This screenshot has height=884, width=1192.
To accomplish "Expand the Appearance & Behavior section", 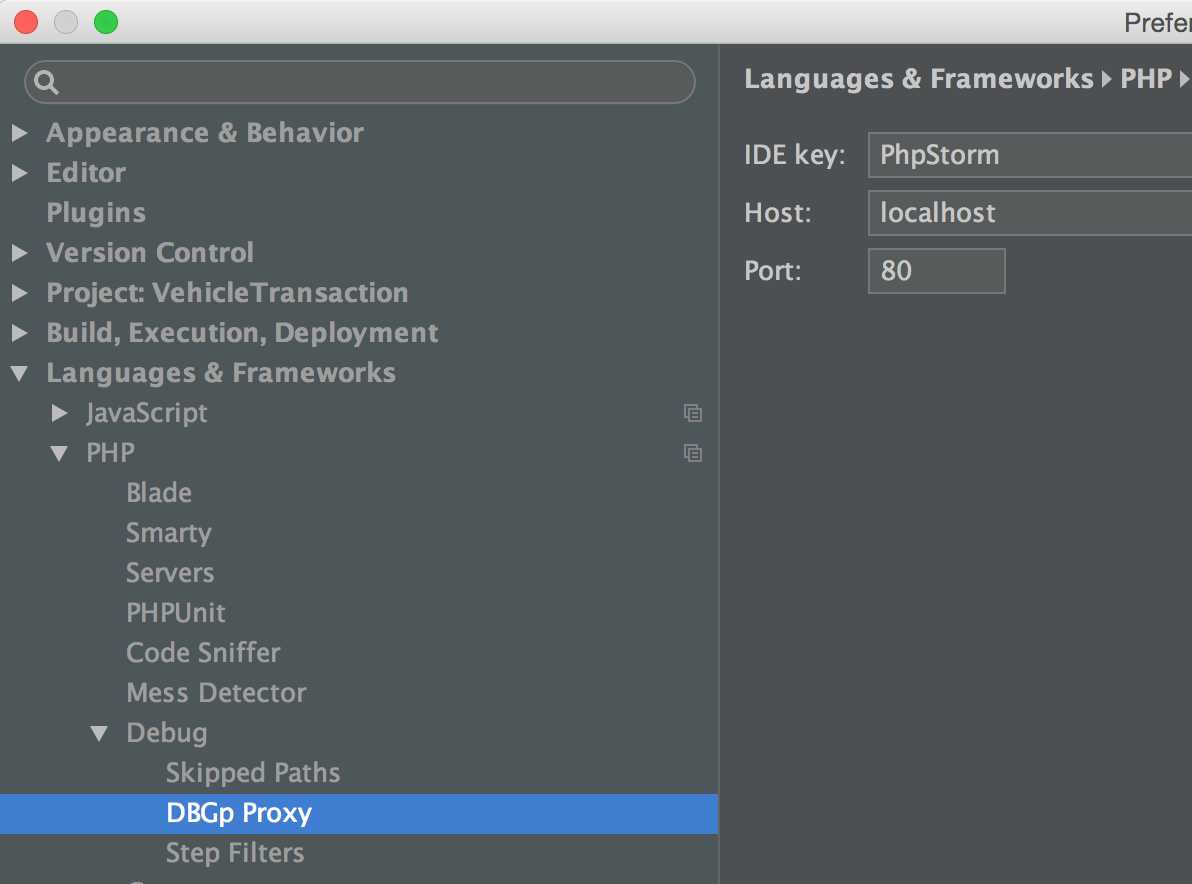I will (20, 133).
